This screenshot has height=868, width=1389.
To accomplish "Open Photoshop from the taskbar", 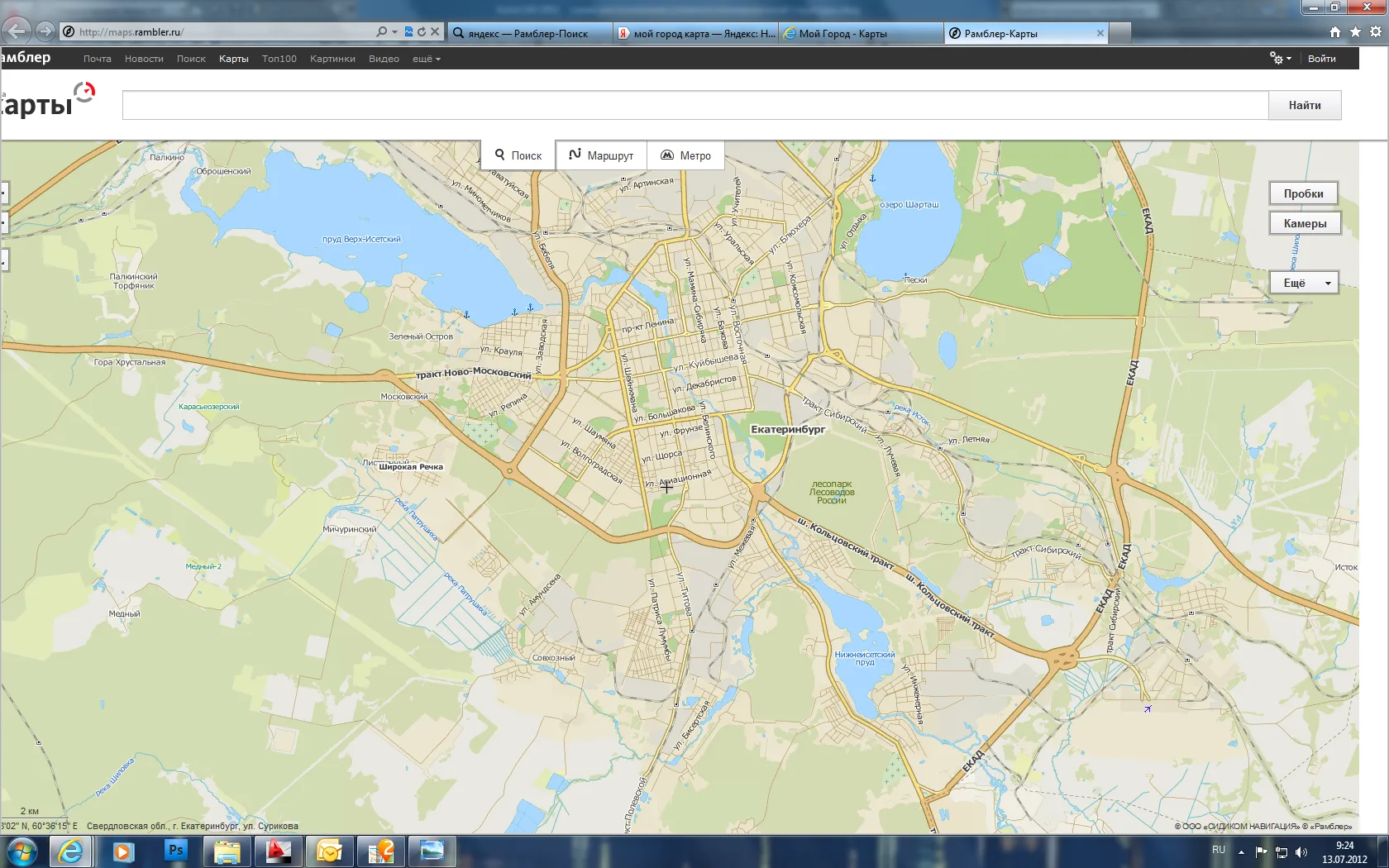I will pyautogui.click(x=175, y=851).
